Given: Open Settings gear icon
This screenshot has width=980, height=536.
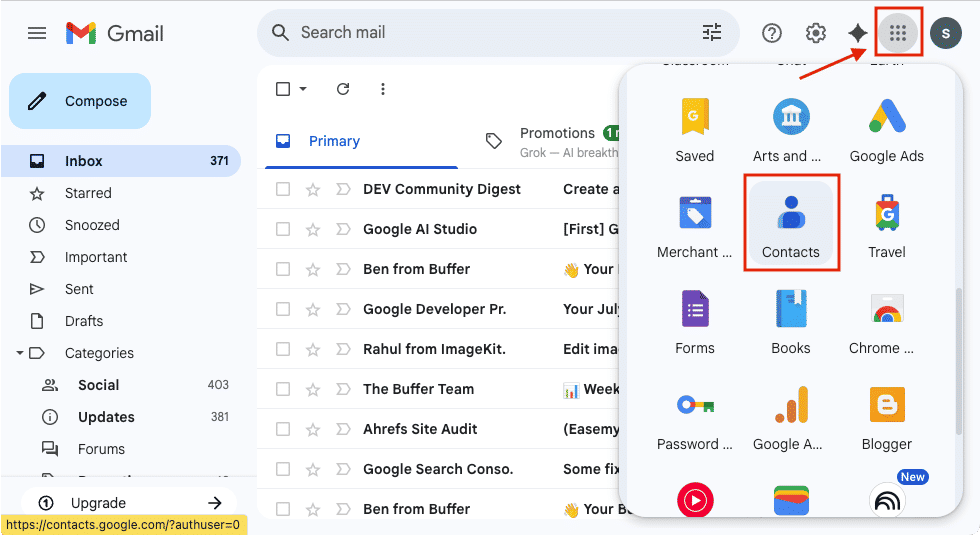Looking at the screenshot, I should [x=815, y=32].
